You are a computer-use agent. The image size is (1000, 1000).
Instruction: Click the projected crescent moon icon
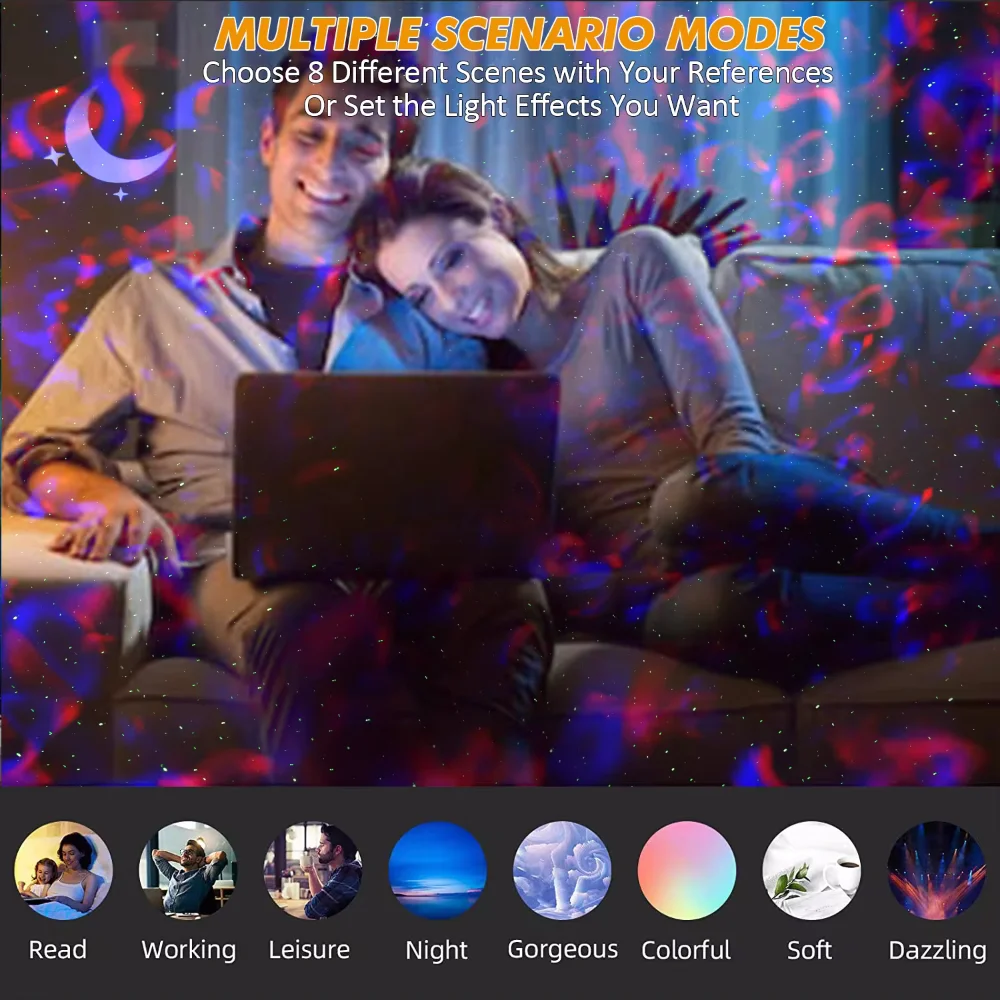tap(118, 137)
